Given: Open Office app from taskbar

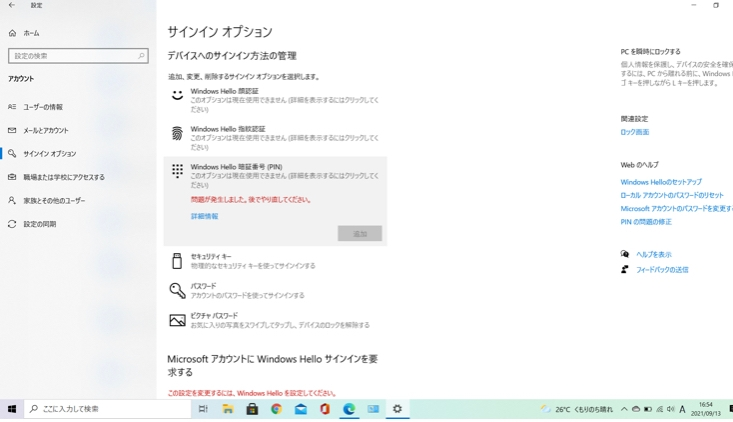Looking at the screenshot, I should pos(325,409).
